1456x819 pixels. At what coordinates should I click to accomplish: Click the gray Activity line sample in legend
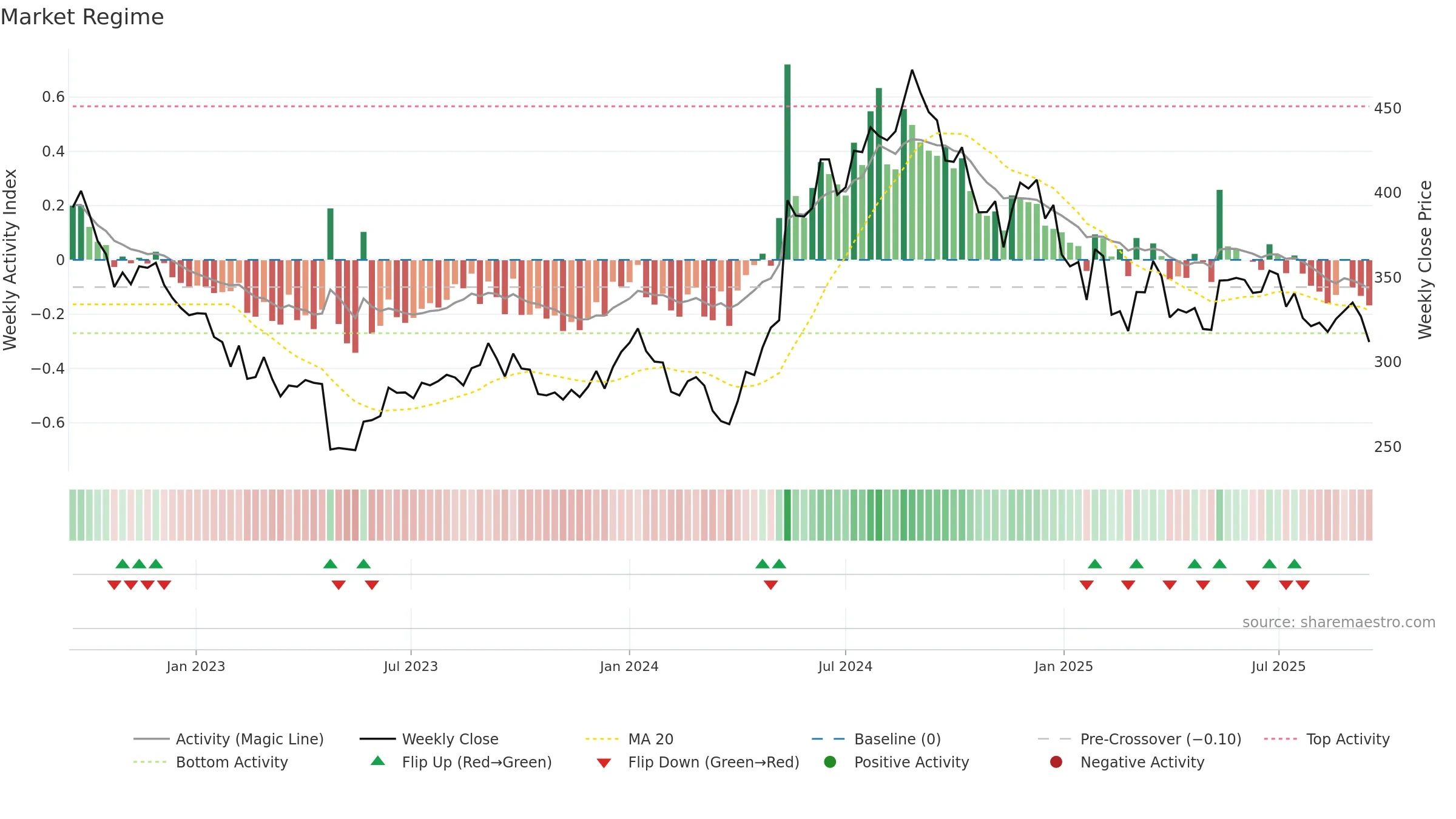click(x=151, y=739)
